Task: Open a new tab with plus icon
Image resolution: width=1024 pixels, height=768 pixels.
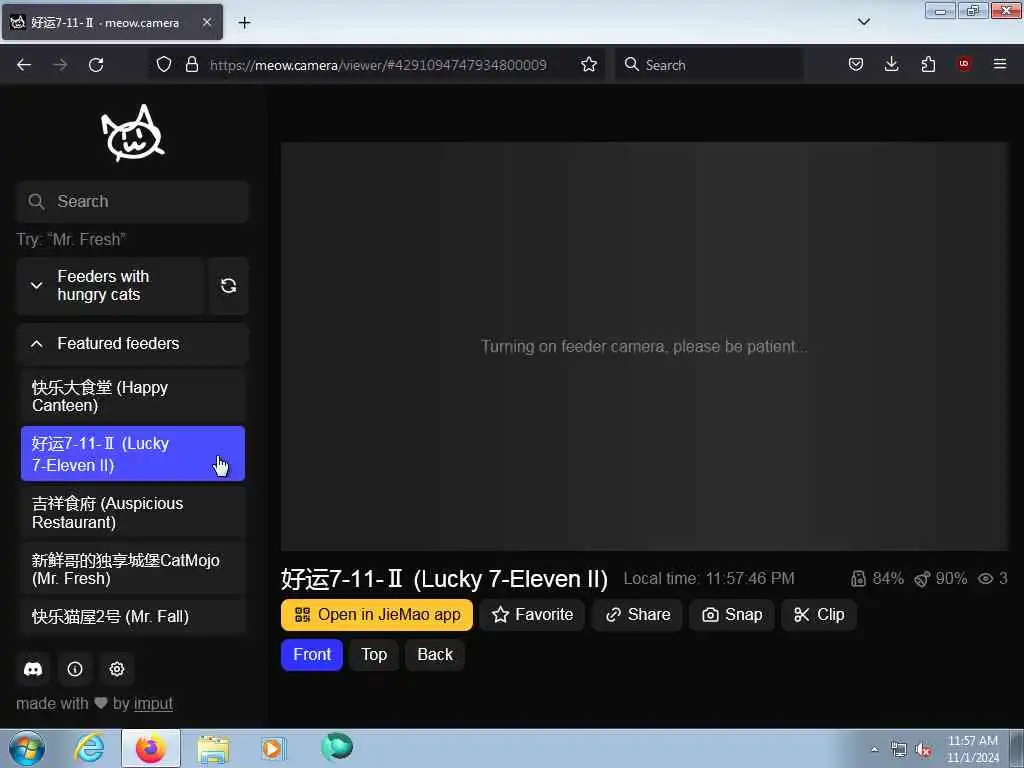Action: [x=244, y=23]
